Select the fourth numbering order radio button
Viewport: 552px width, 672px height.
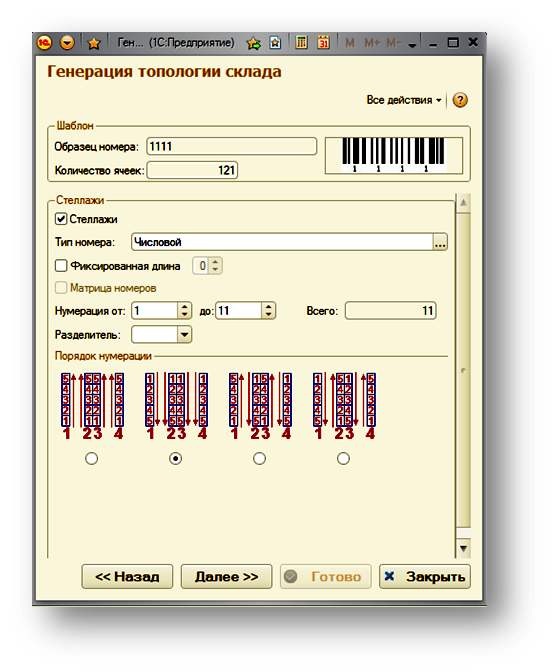tap(343, 458)
